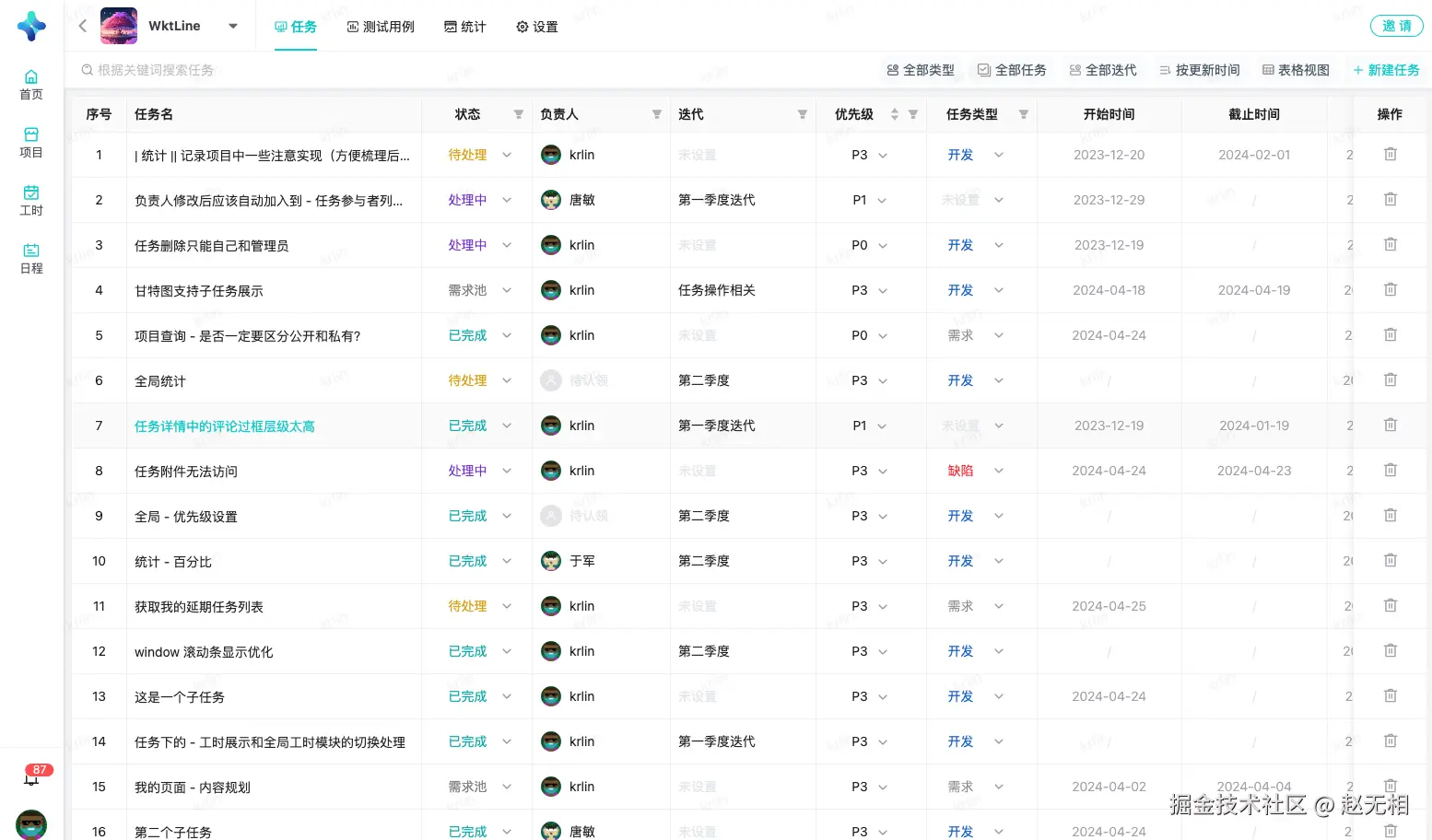The height and width of the screenshot is (840, 1432).
Task: Click the 邀请 invite button
Action: point(1397,26)
